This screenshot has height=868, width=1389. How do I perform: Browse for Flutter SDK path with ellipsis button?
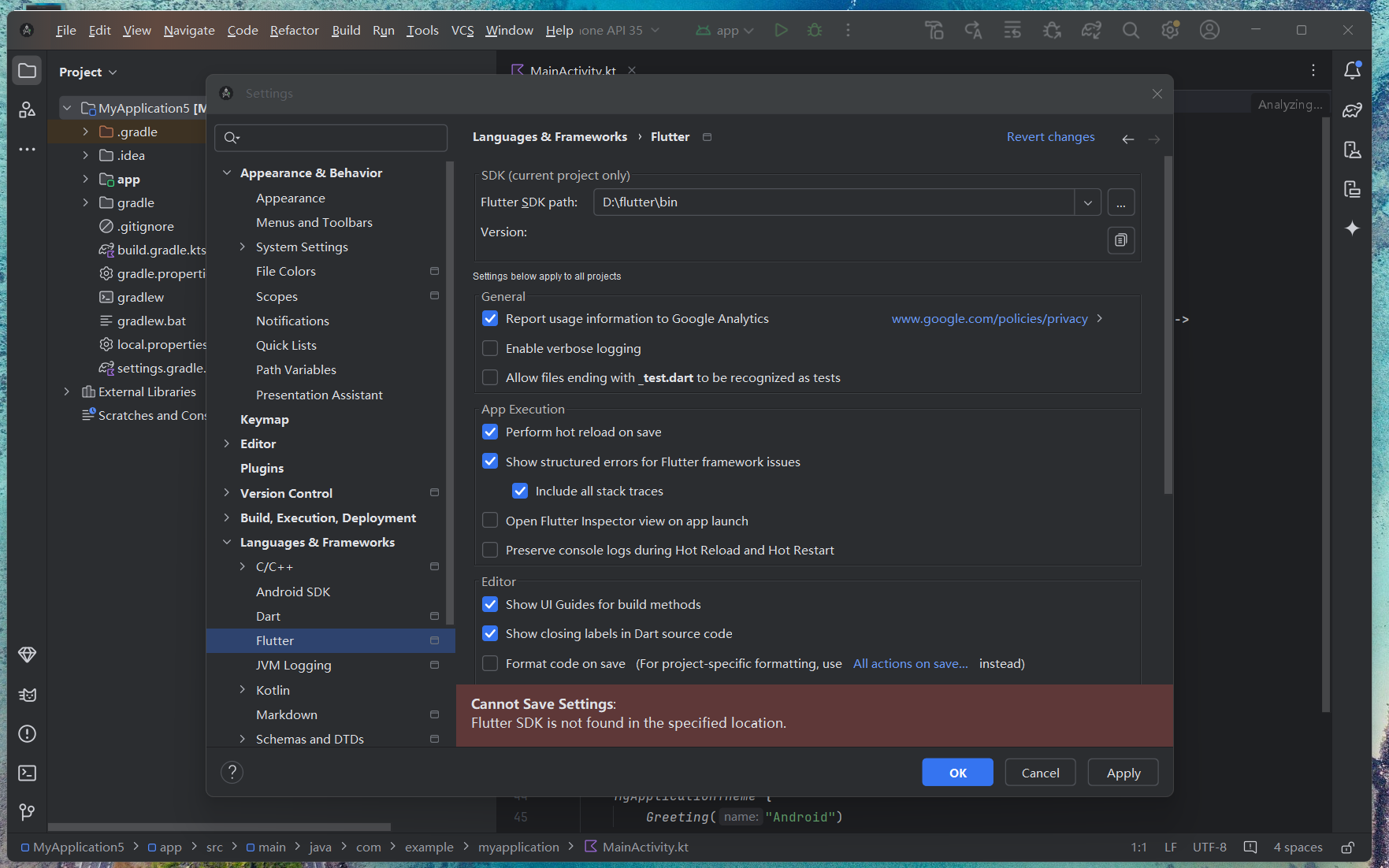[1121, 202]
